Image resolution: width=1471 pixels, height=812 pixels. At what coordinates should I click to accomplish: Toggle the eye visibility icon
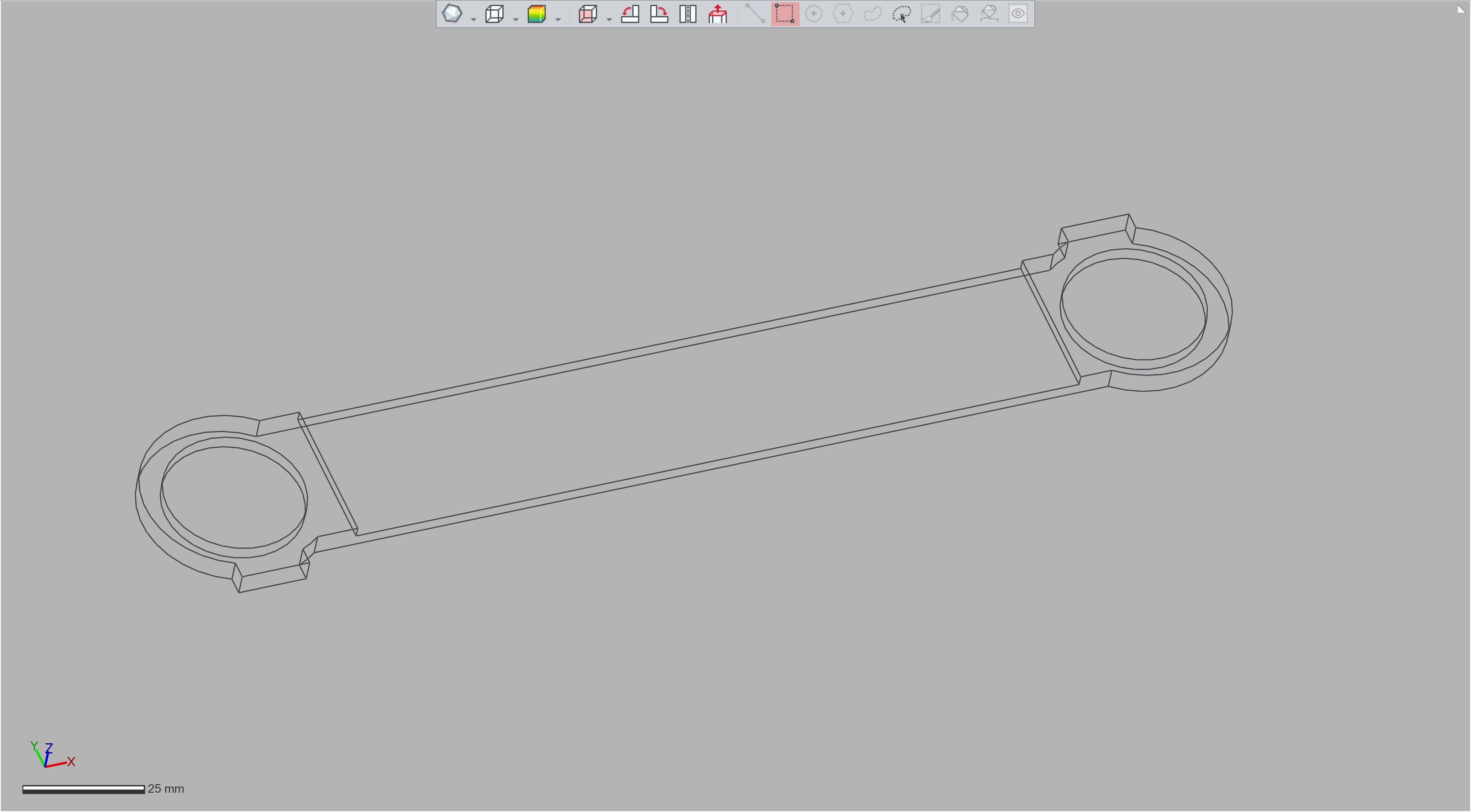[1018, 14]
